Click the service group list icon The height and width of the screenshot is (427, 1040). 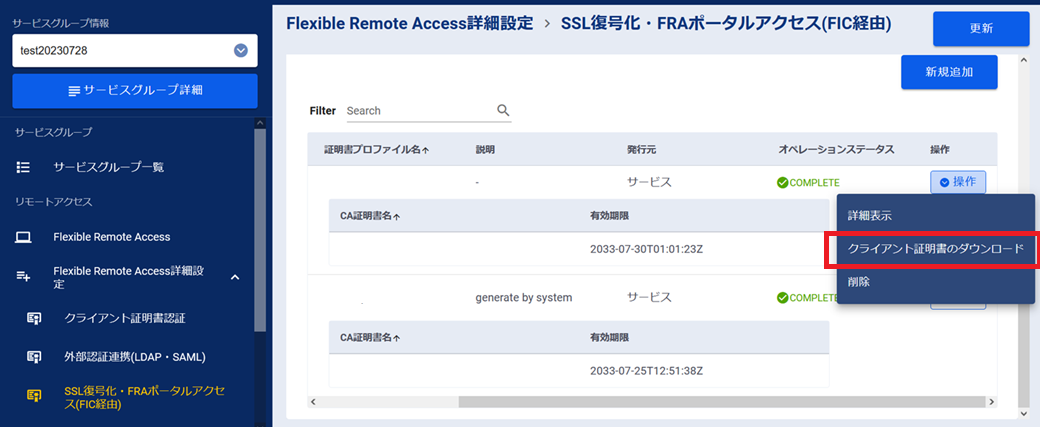click(x=23, y=168)
